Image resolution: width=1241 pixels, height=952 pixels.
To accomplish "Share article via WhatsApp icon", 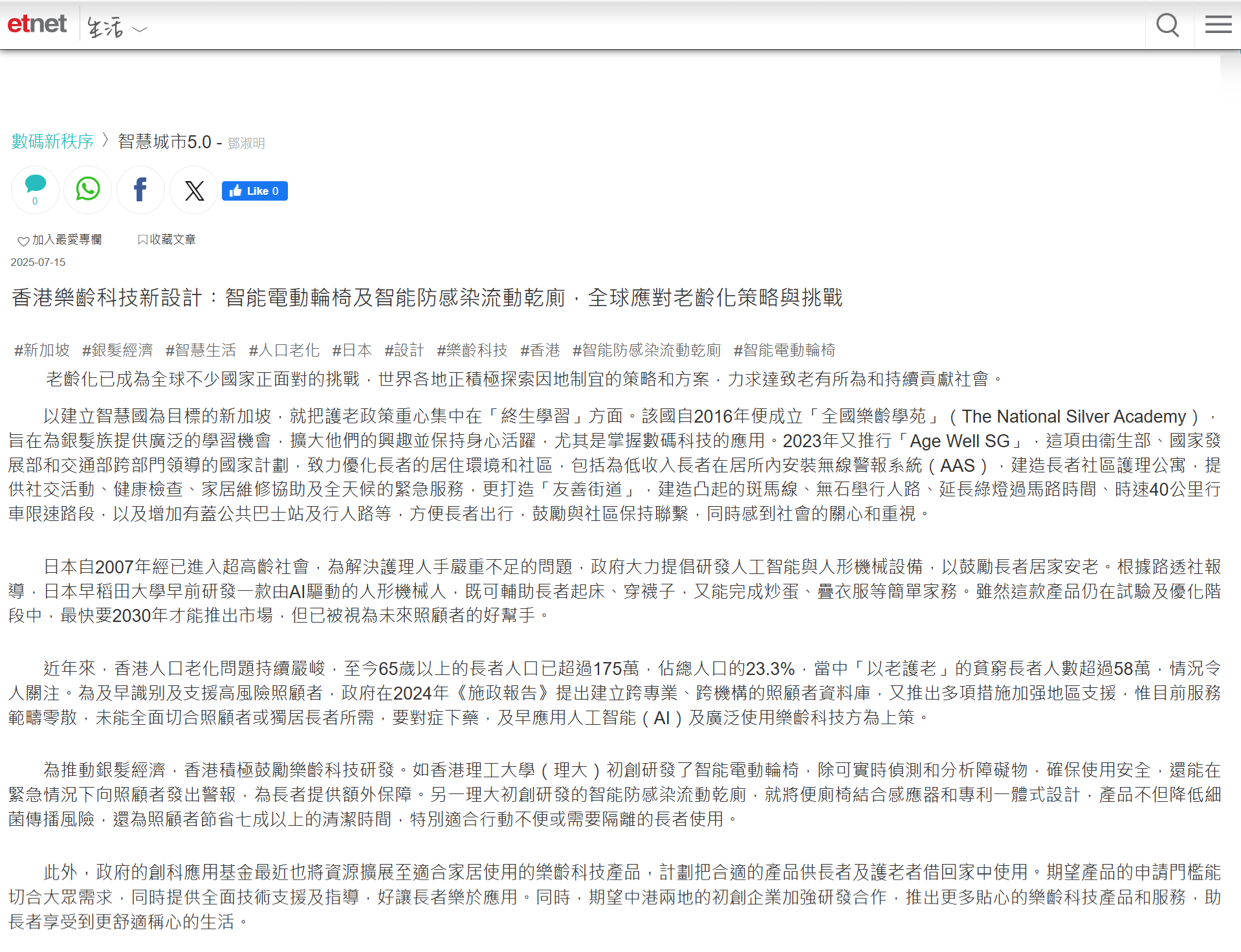I will coord(88,190).
